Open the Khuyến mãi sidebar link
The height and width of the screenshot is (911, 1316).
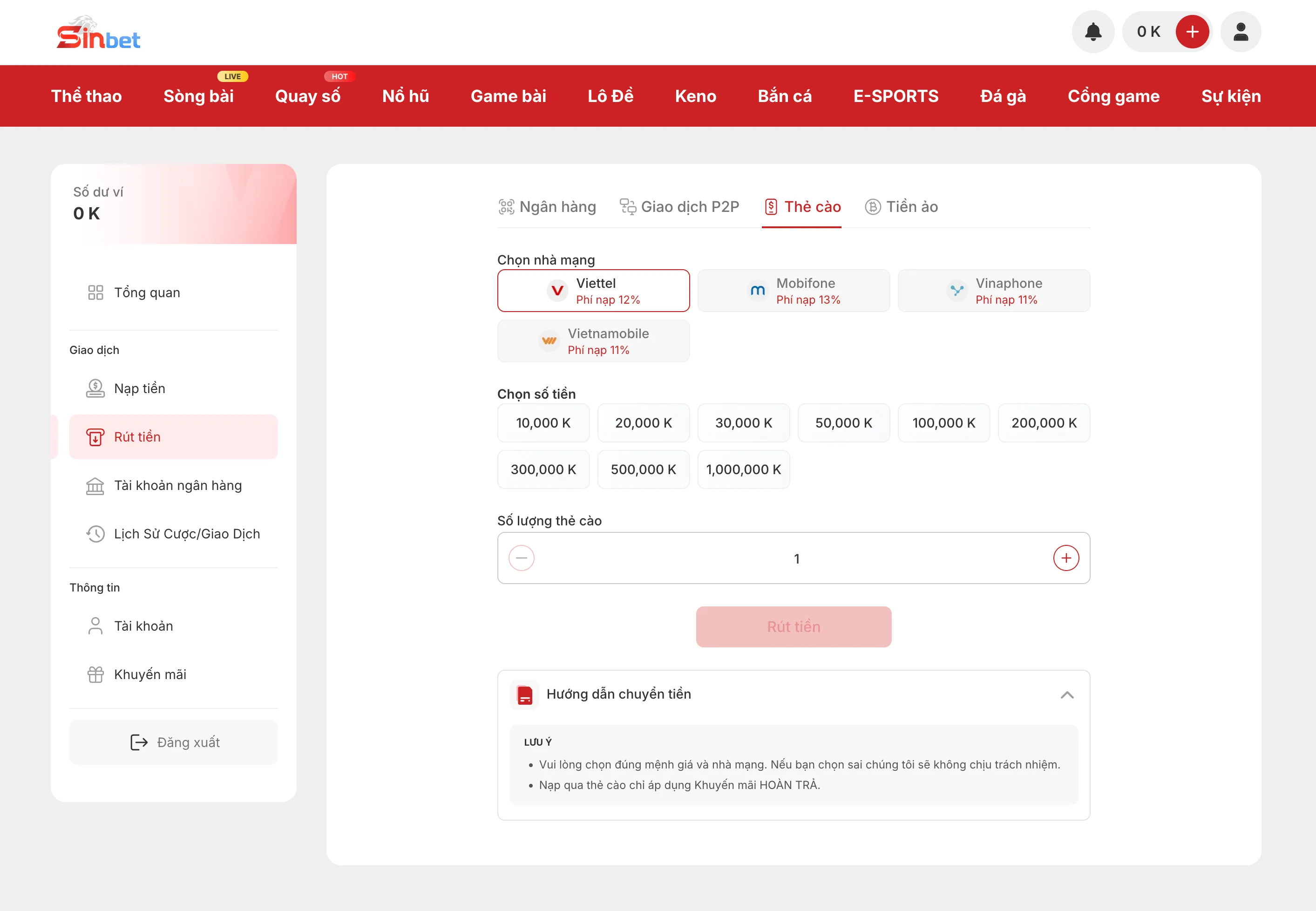(174, 675)
